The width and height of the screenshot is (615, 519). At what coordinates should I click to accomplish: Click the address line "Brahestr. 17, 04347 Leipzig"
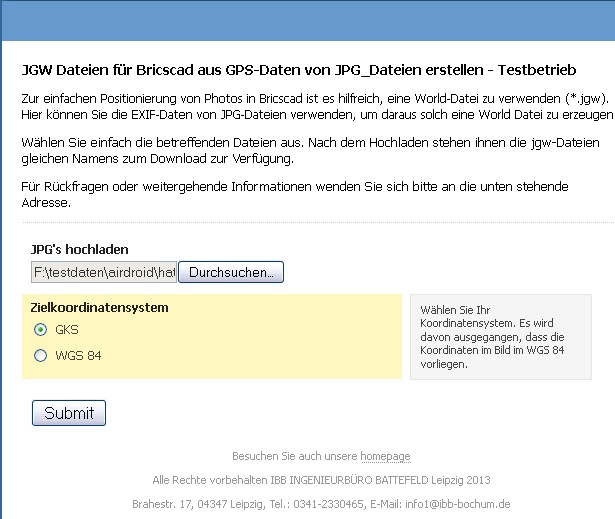pos(321,504)
